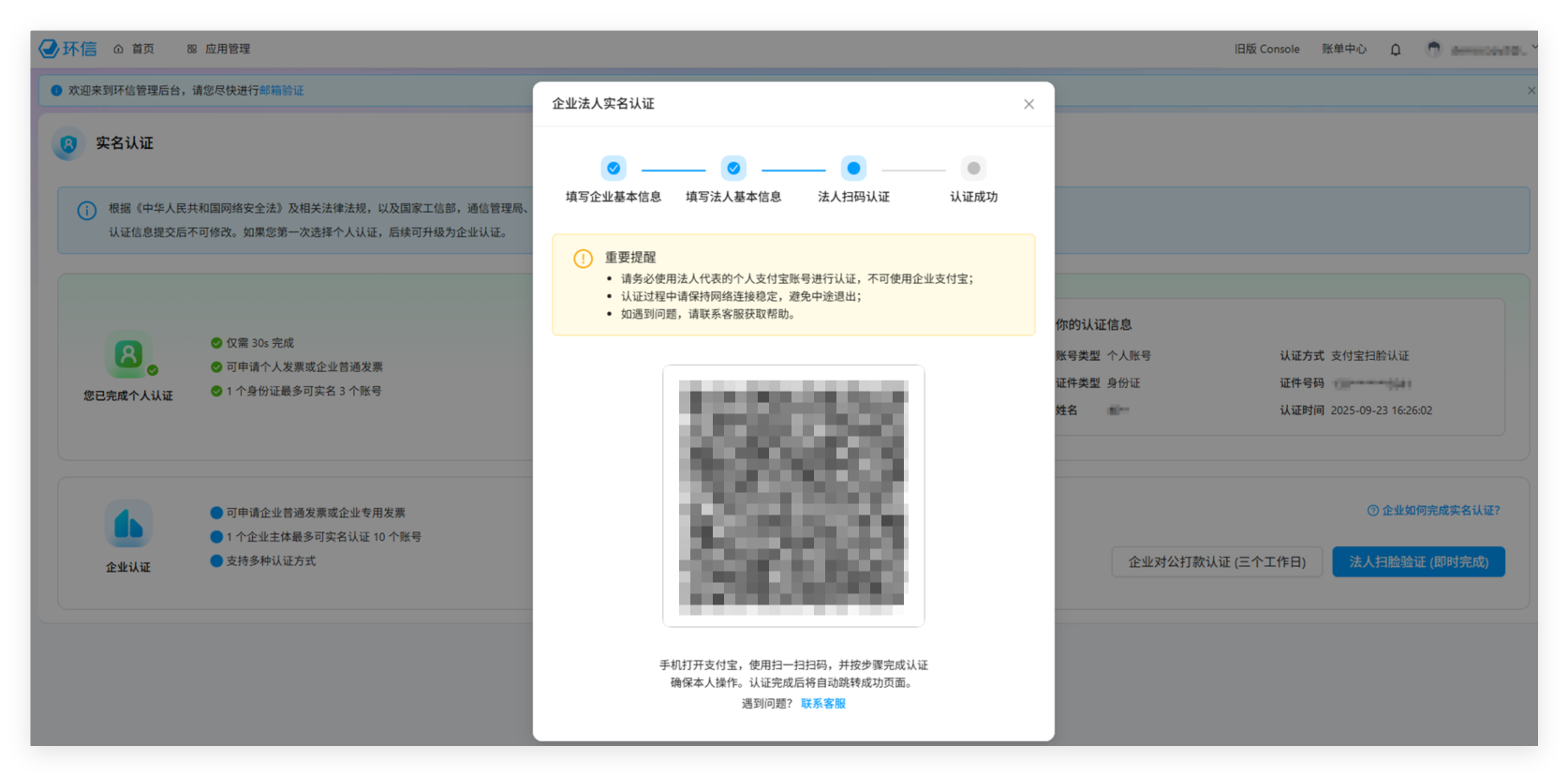Expand the account dropdown arrow
Viewport: 1568px width, 776px height.
[1534, 47]
